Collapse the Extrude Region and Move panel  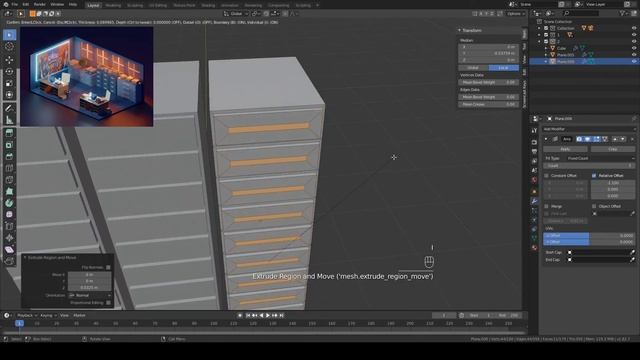point(25,258)
